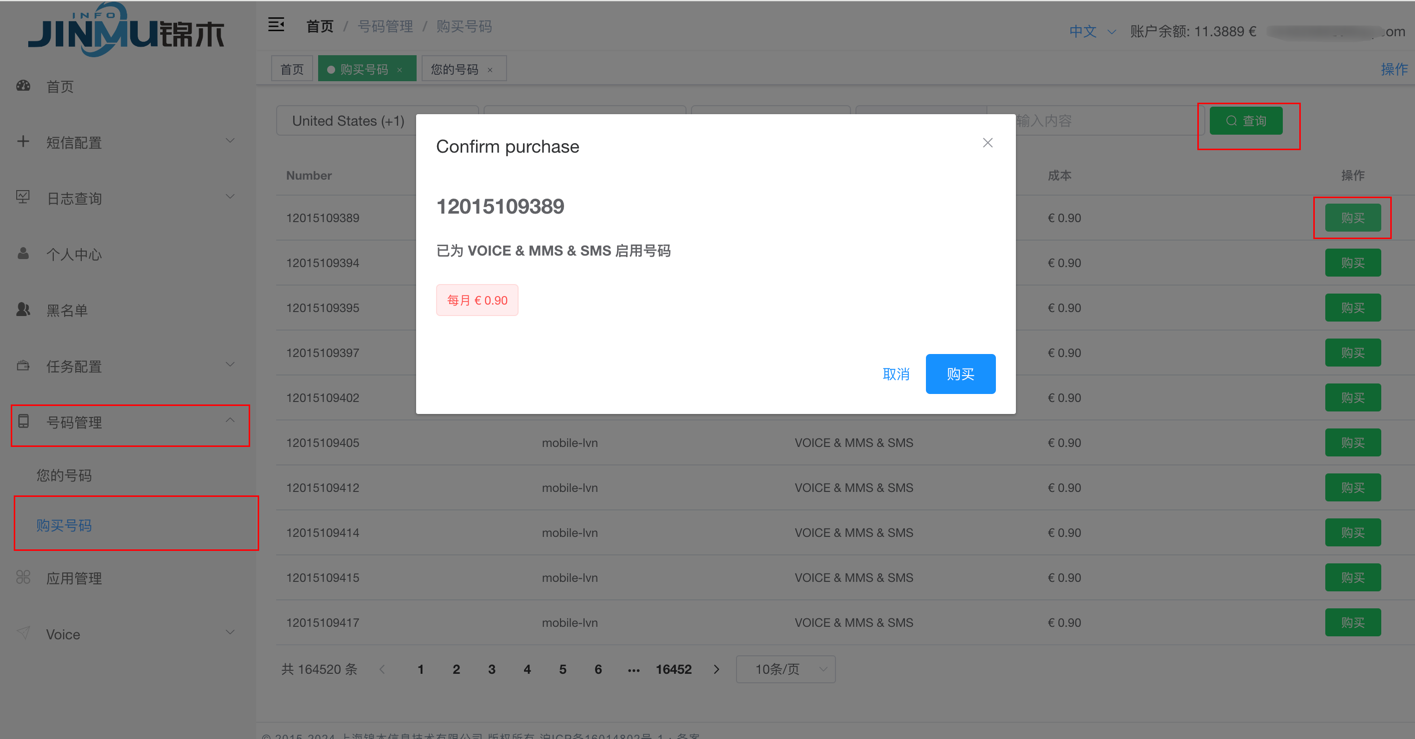Click 首页 in the breadcrumb

[320, 26]
